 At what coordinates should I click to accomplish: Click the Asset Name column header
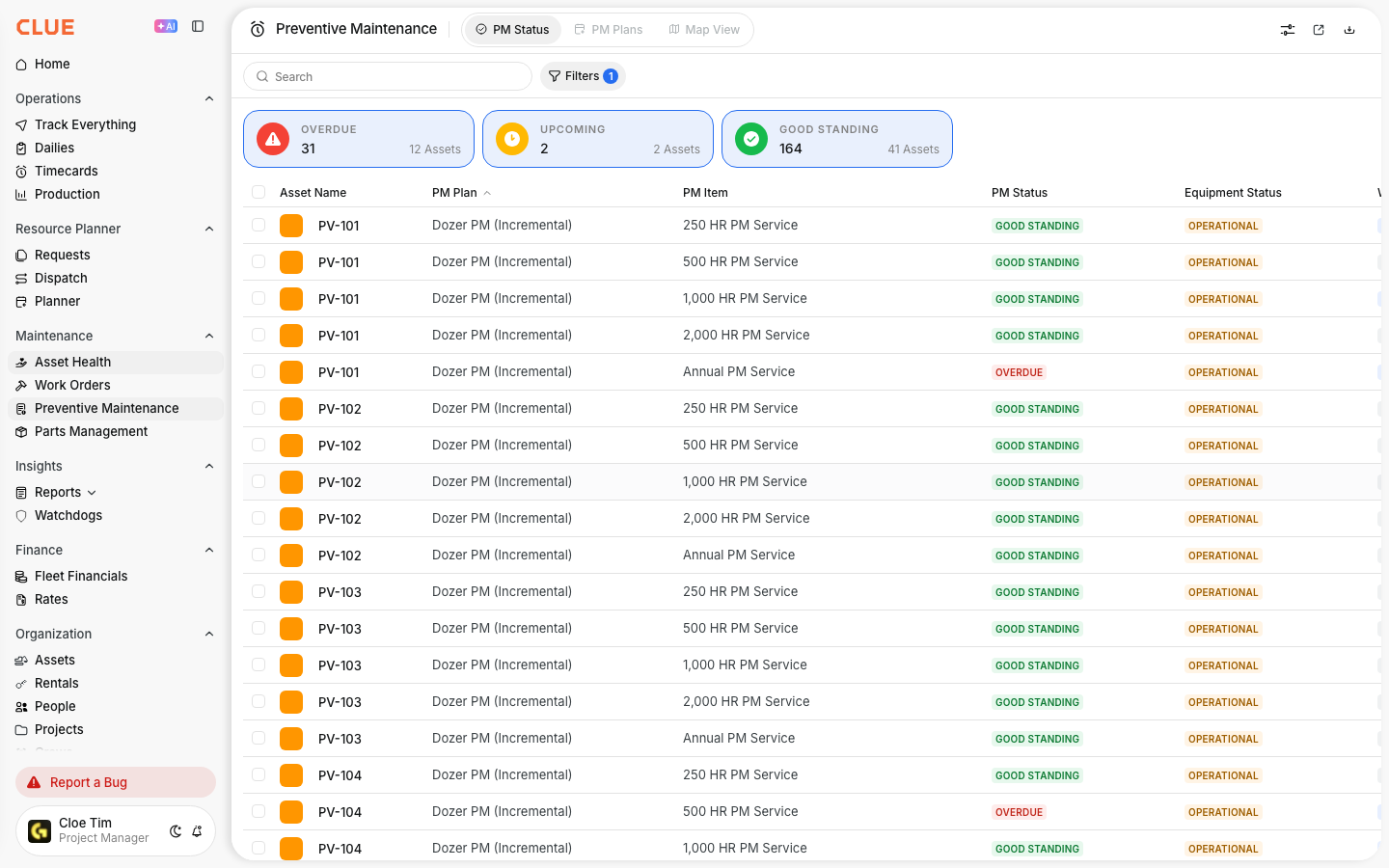point(313,193)
